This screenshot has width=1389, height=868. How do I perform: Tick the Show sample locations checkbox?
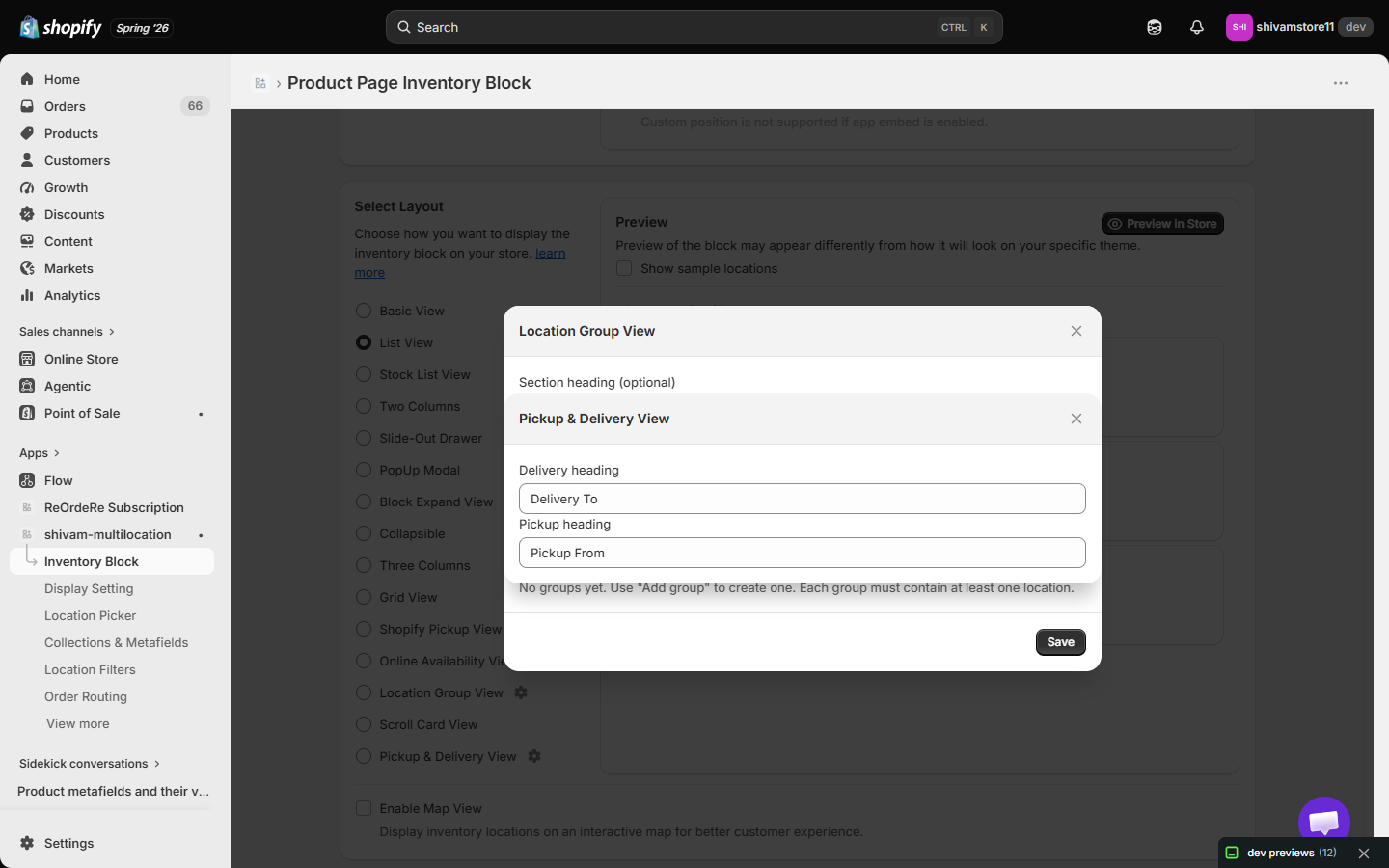(x=624, y=268)
